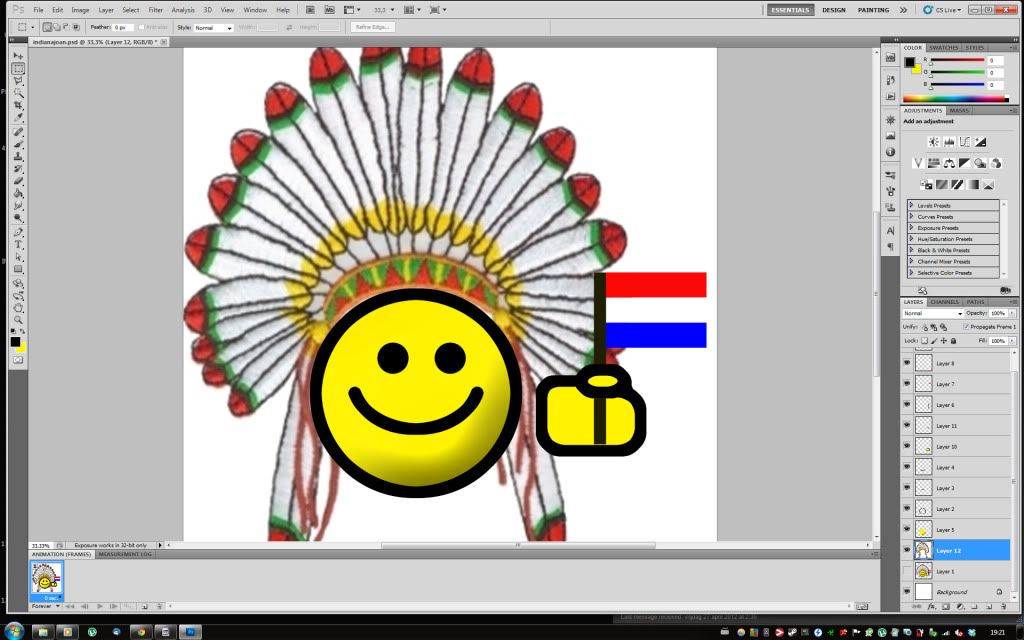Hide Layer 8 using its eye icon
This screenshot has height=640, width=1024.
click(x=906, y=362)
